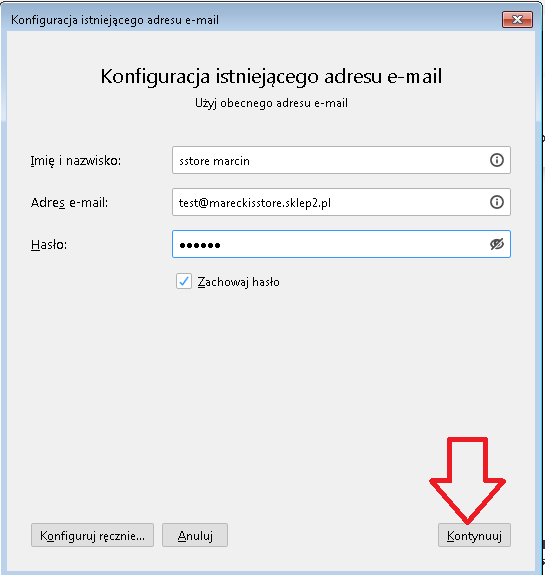This screenshot has height=575, width=545.
Task: Open manual setup via Konfiguruj ręcznie
Action: pos(92,535)
